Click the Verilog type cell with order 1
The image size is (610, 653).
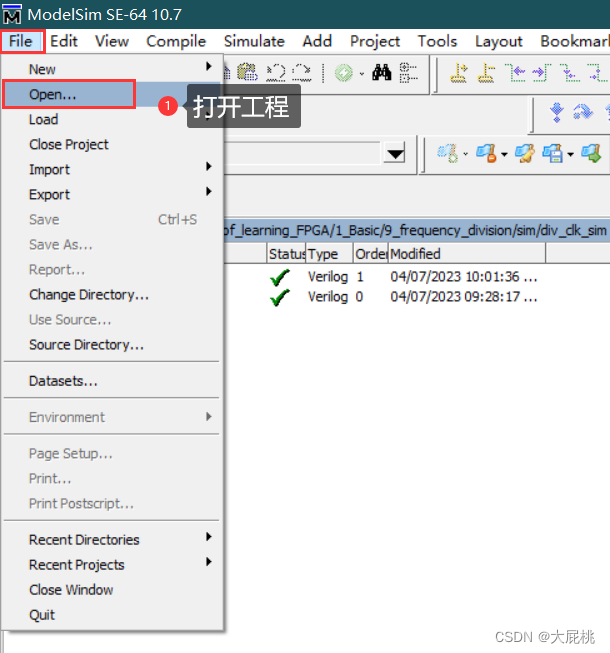(x=328, y=277)
